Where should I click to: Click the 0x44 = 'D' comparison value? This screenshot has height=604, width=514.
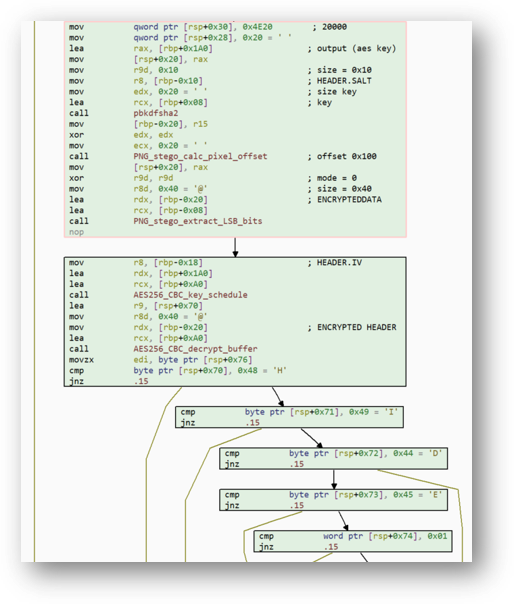click(x=418, y=453)
